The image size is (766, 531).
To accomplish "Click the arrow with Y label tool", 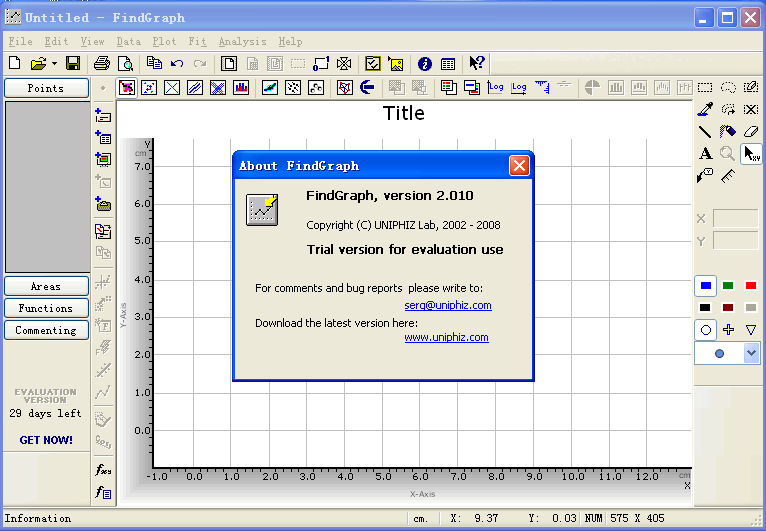I will [705, 175].
